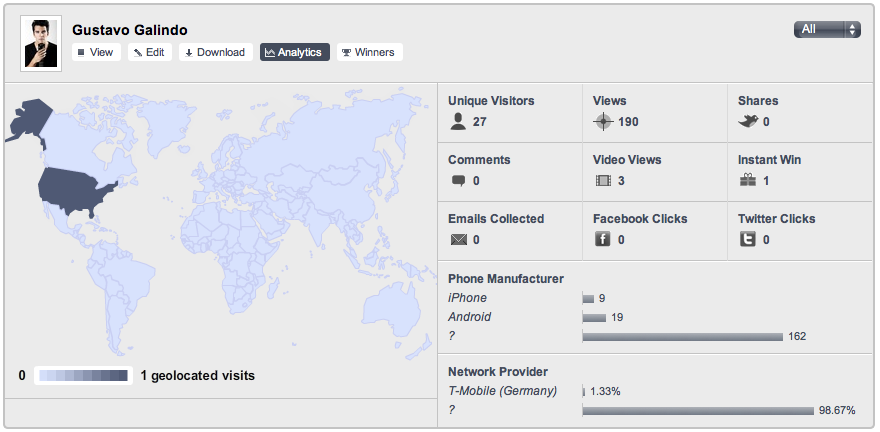This screenshot has height=432, width=880.
Task: Click the Facebook Clicks icon
Action: (603, 240)
